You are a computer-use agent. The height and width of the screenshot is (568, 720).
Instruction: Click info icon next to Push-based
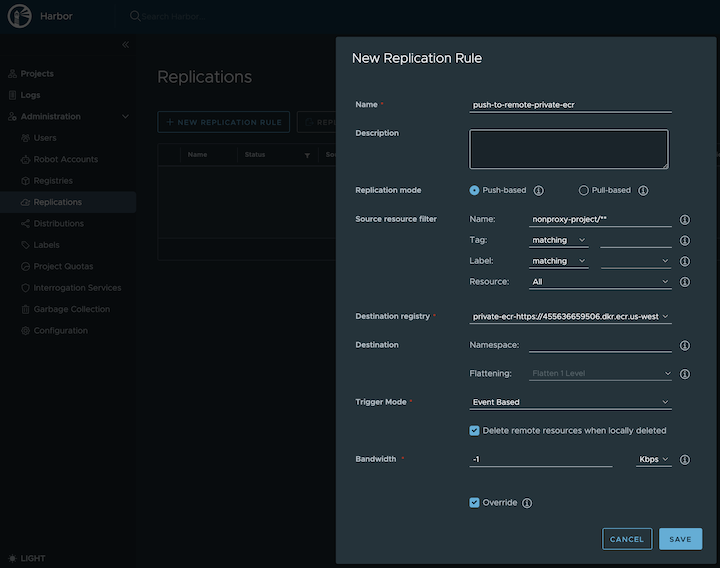tap(538, 190)
